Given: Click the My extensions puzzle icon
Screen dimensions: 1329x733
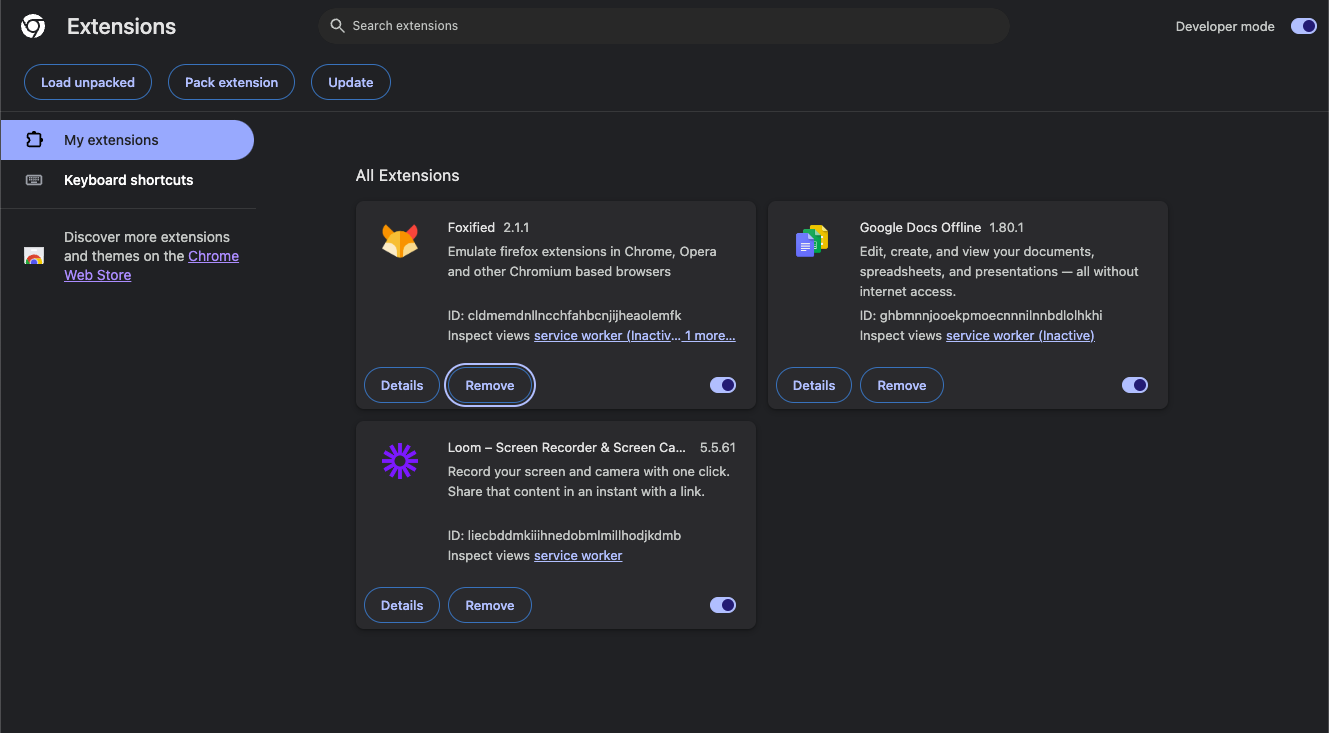Looking at the screenshot, I should click(x=34, y=140).
